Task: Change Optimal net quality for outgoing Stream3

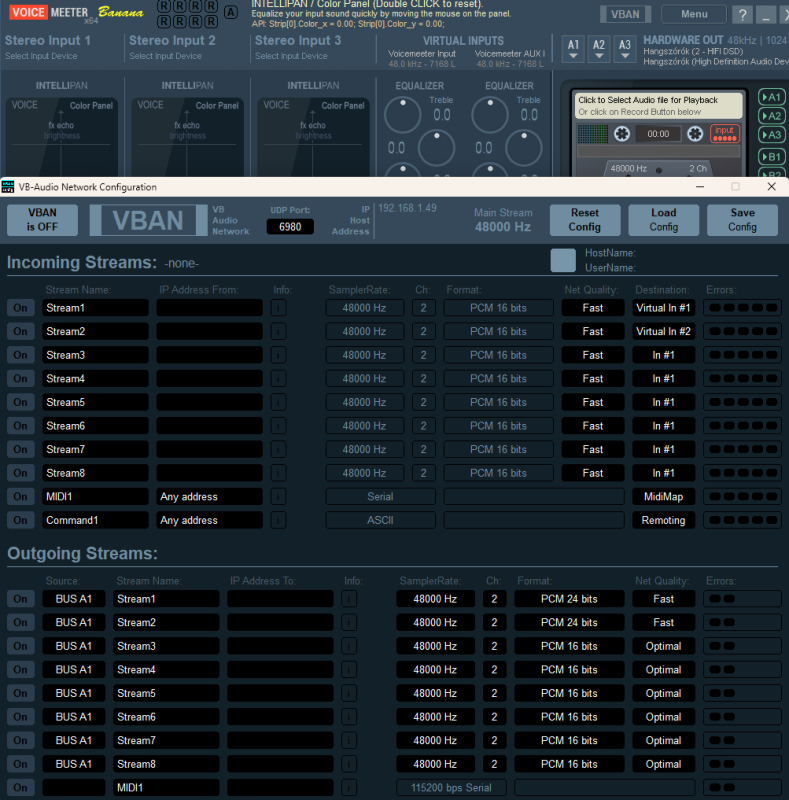Action: (x=663, y=646)
